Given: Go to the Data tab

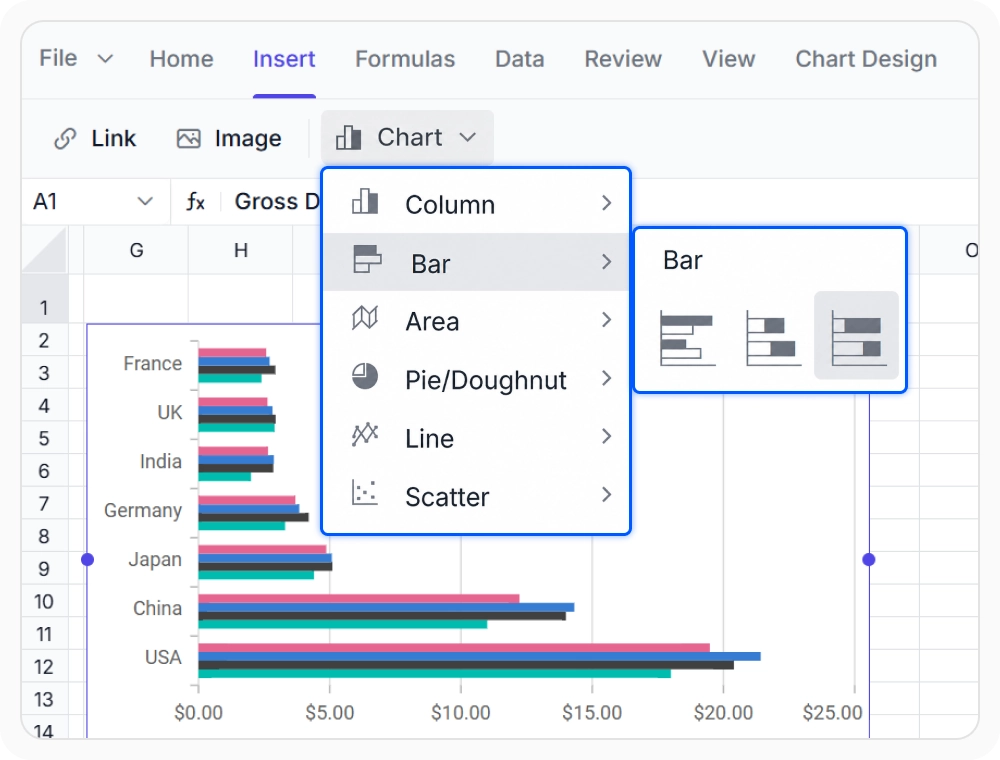Looking at the screenshot, I should click(520, 59).
